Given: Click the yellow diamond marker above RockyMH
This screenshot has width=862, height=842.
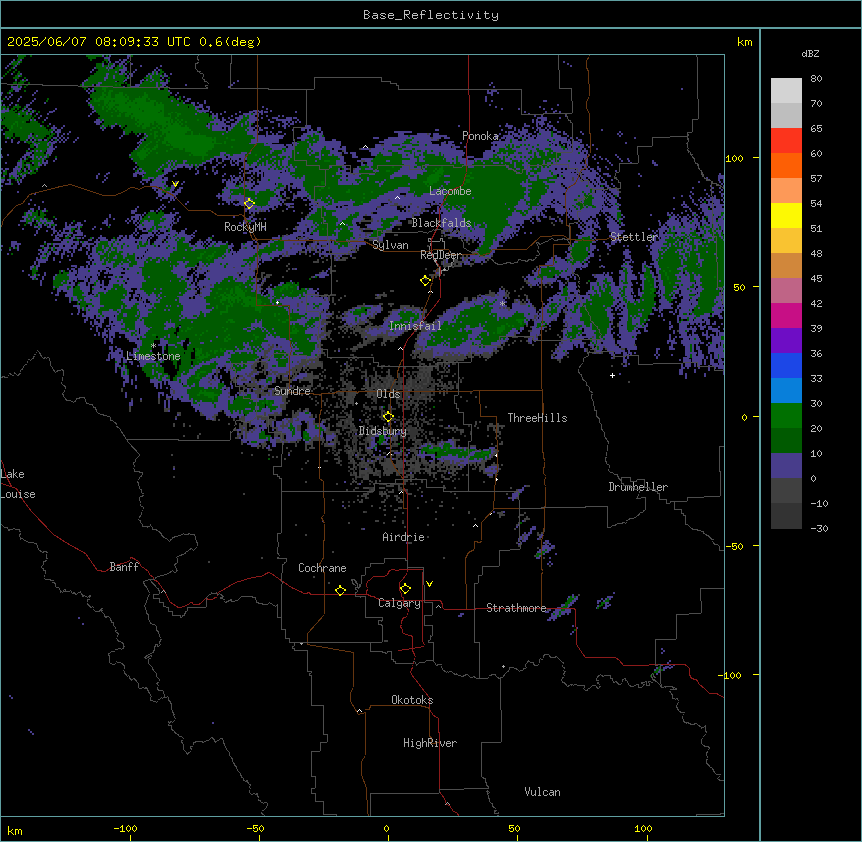Looking at the screenshot, I should [x=249, y=204].
